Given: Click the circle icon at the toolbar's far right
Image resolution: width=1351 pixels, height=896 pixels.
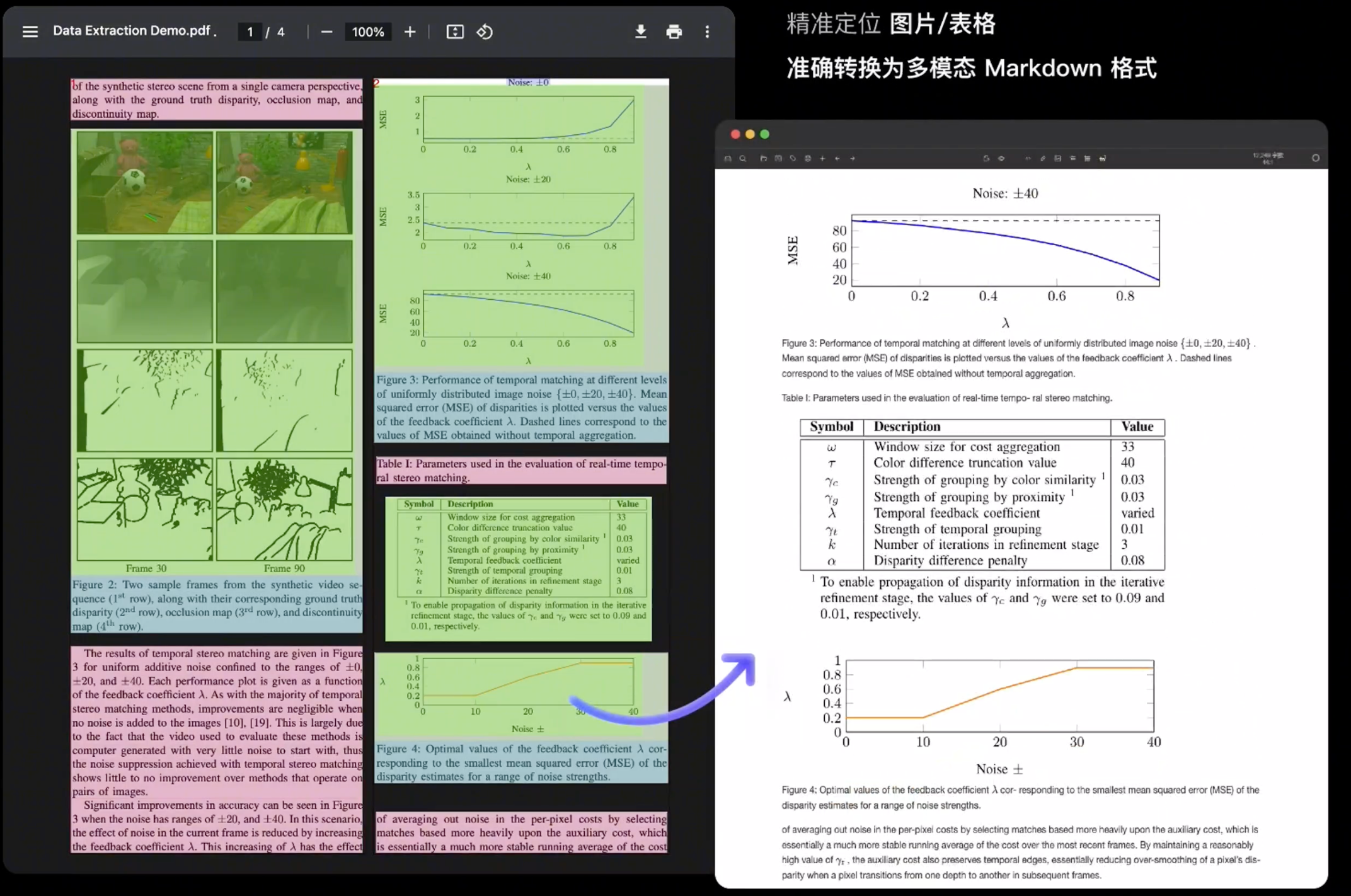Looking at the screenshot, I should (1315, 158).
